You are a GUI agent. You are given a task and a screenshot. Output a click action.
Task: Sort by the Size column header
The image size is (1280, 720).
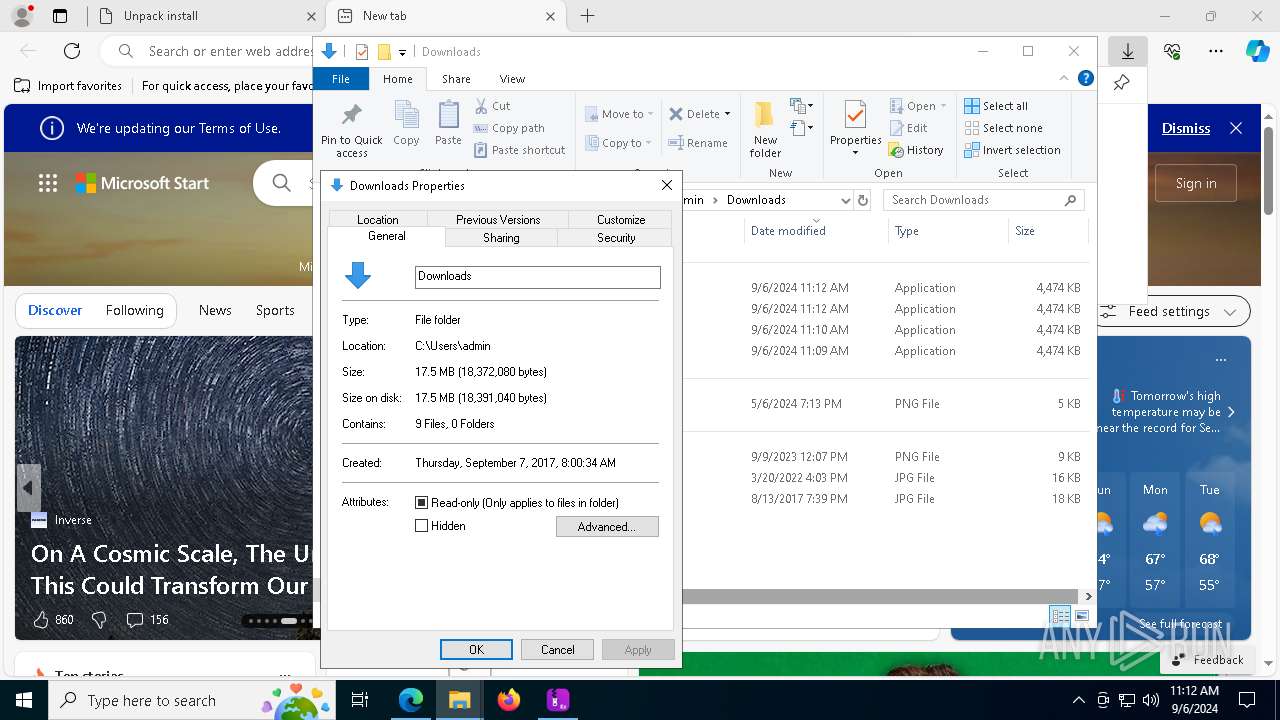click(x=1047, y=231)
